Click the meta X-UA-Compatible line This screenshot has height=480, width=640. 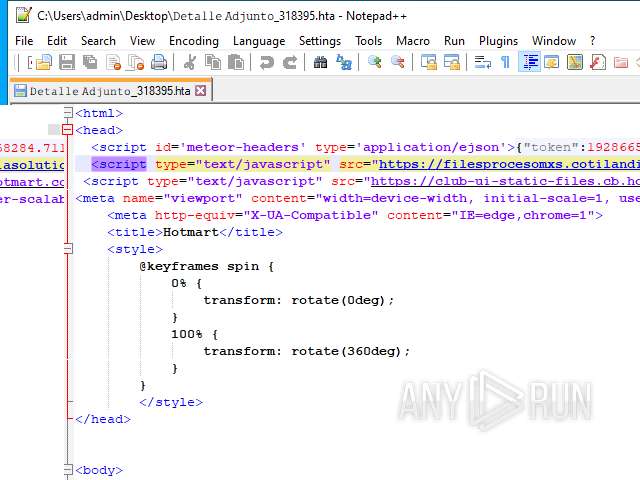[355, 215]
